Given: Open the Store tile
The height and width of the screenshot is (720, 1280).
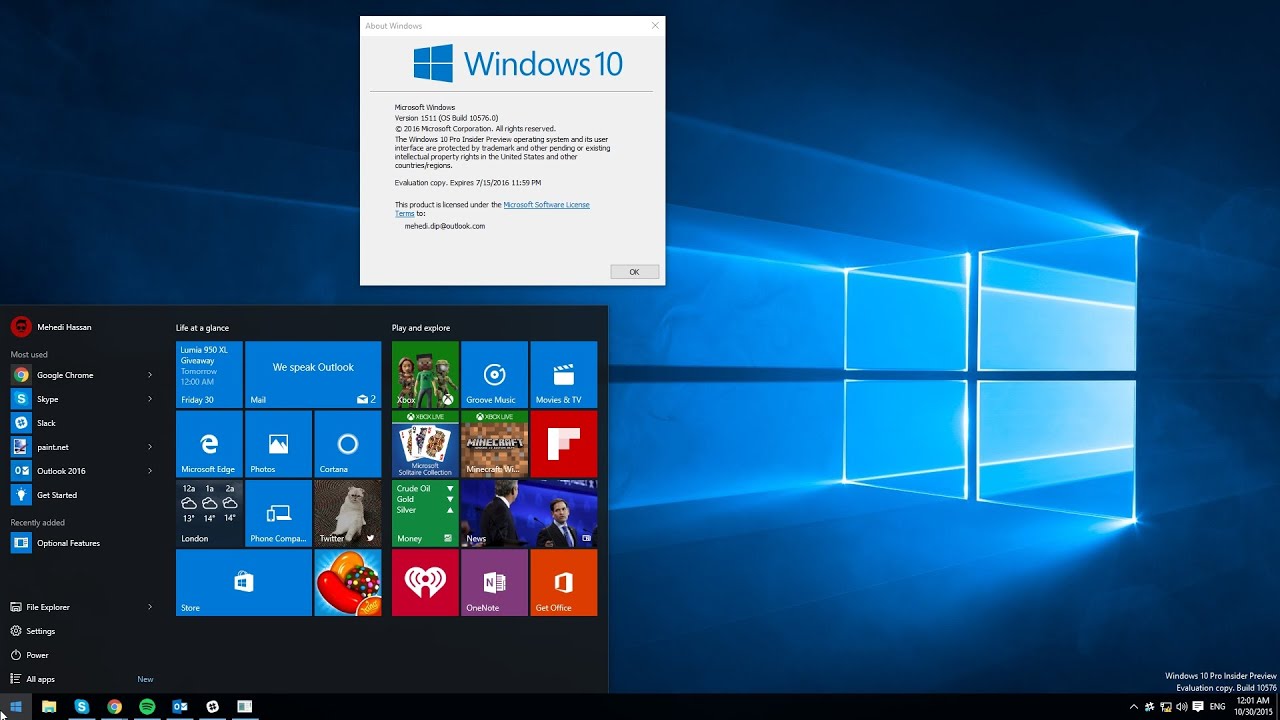Looking at the screenshot, I should 244,582.
